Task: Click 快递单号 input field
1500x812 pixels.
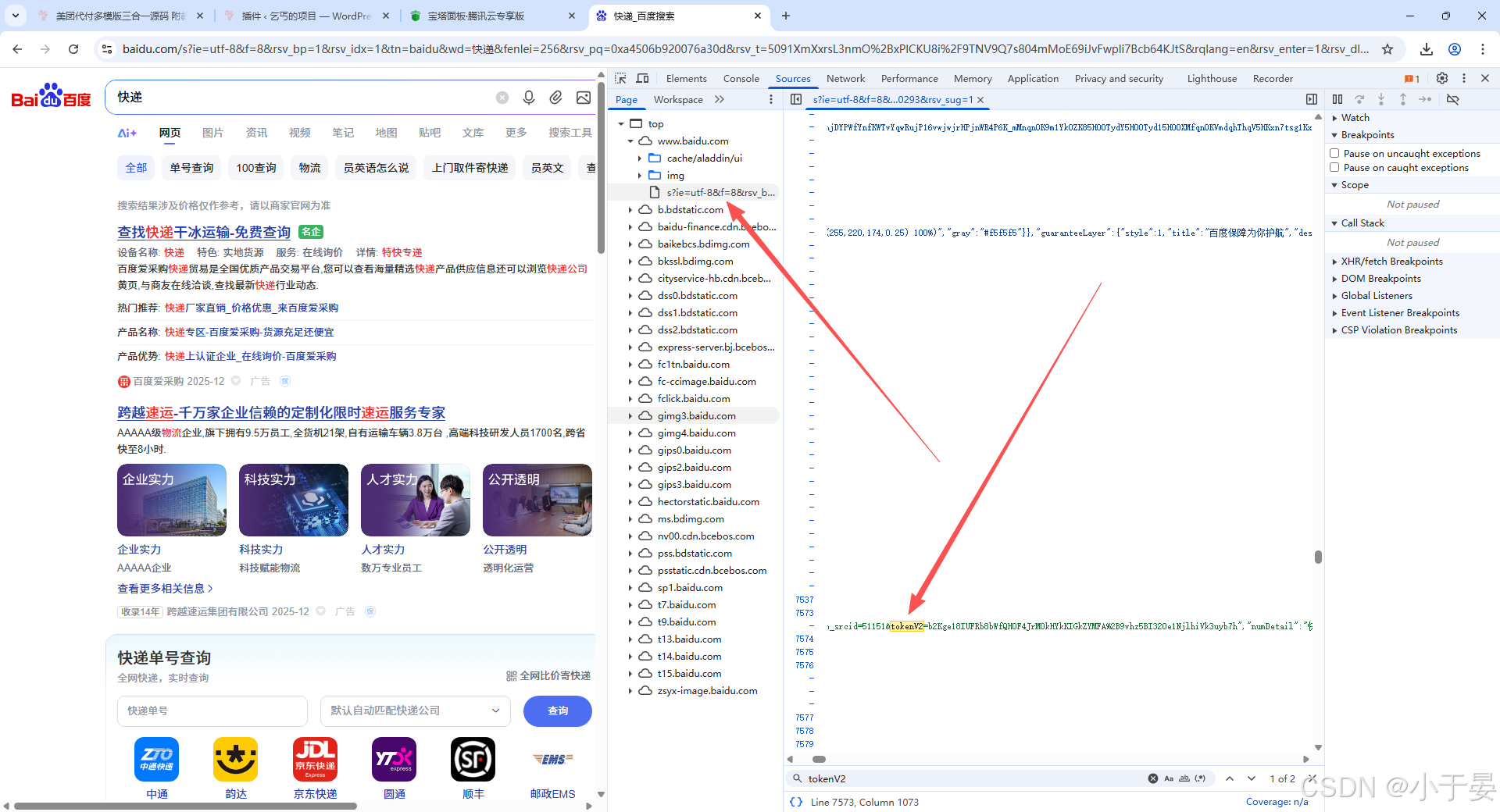Action: click(212, 710)
